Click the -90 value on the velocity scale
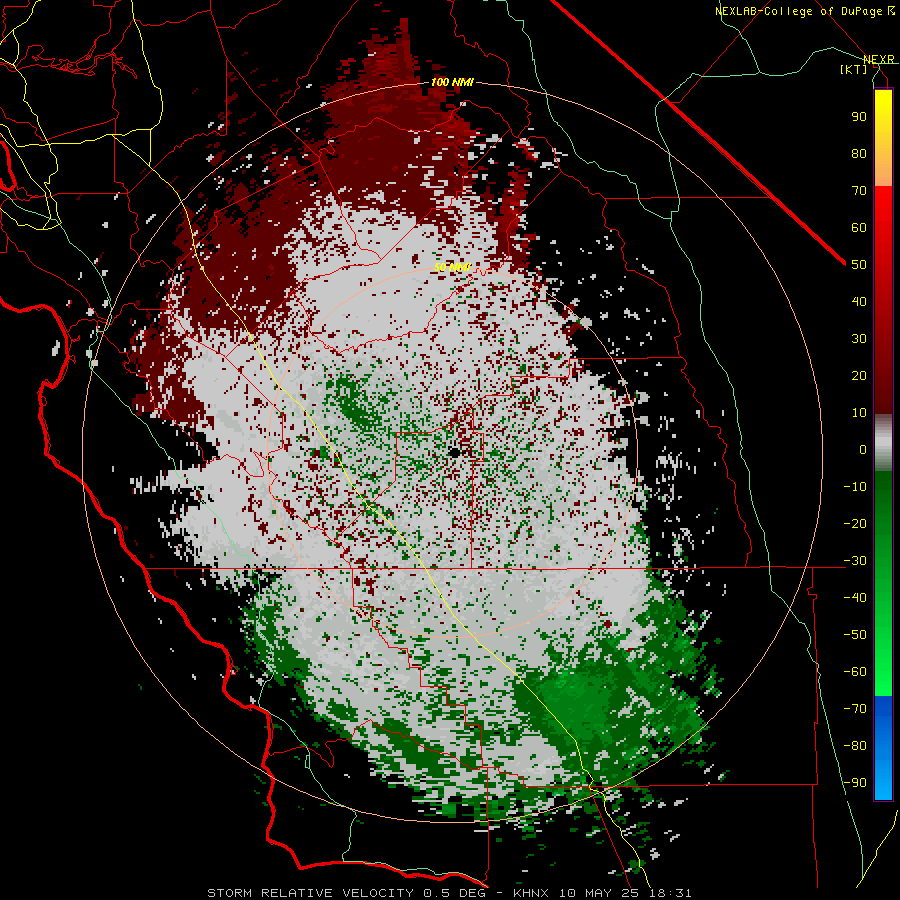The image size is (900, 900). click(x=855, y=783)
